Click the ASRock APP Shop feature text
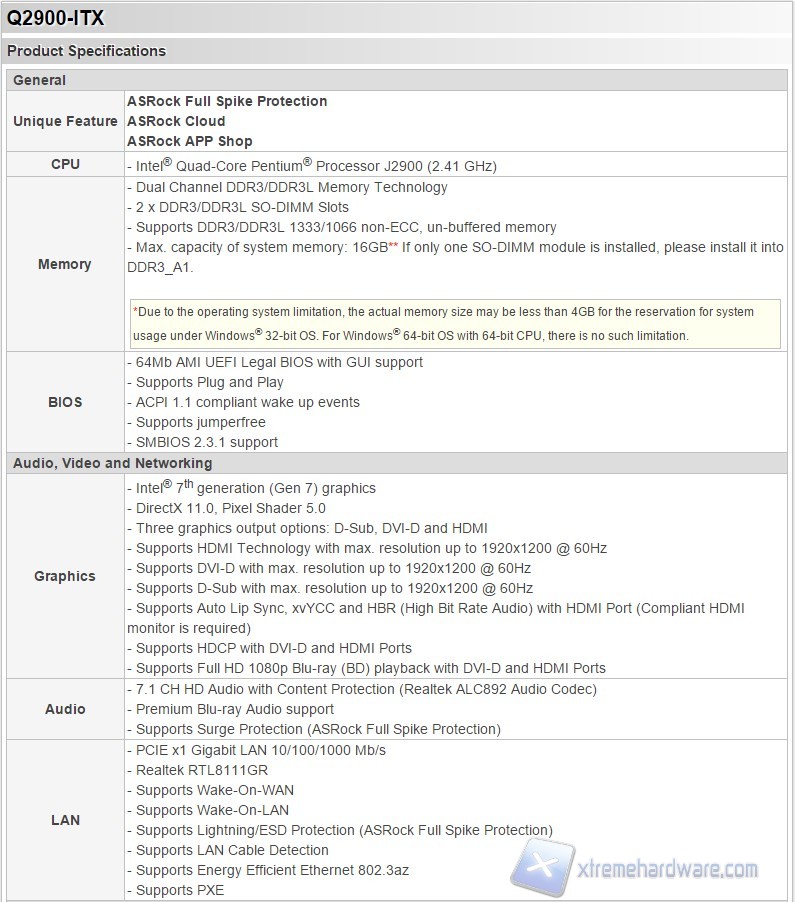The height and width of the screenshot is (902, 795). pos(190,141)
